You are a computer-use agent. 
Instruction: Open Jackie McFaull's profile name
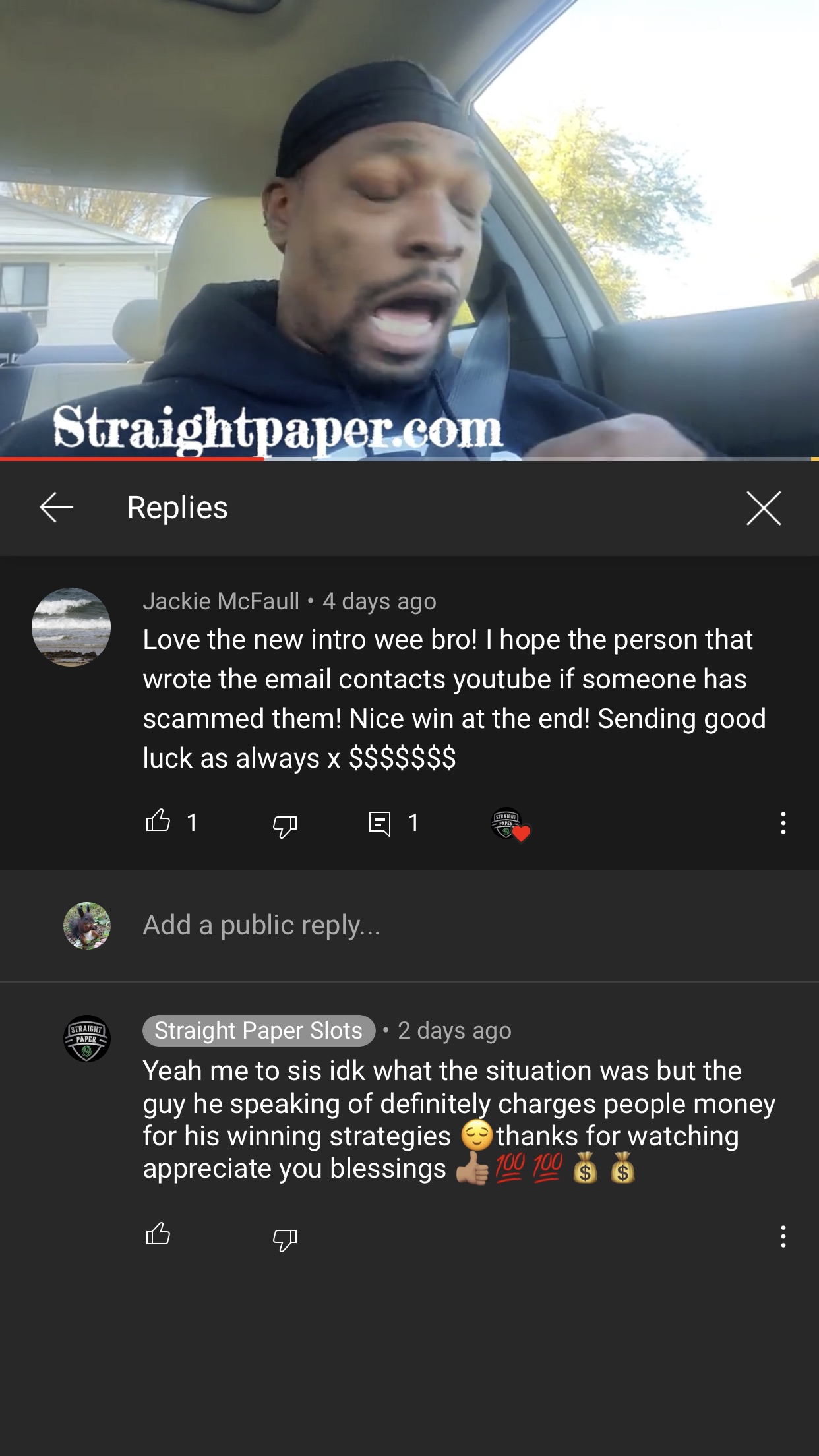click(x=221, y=601)
